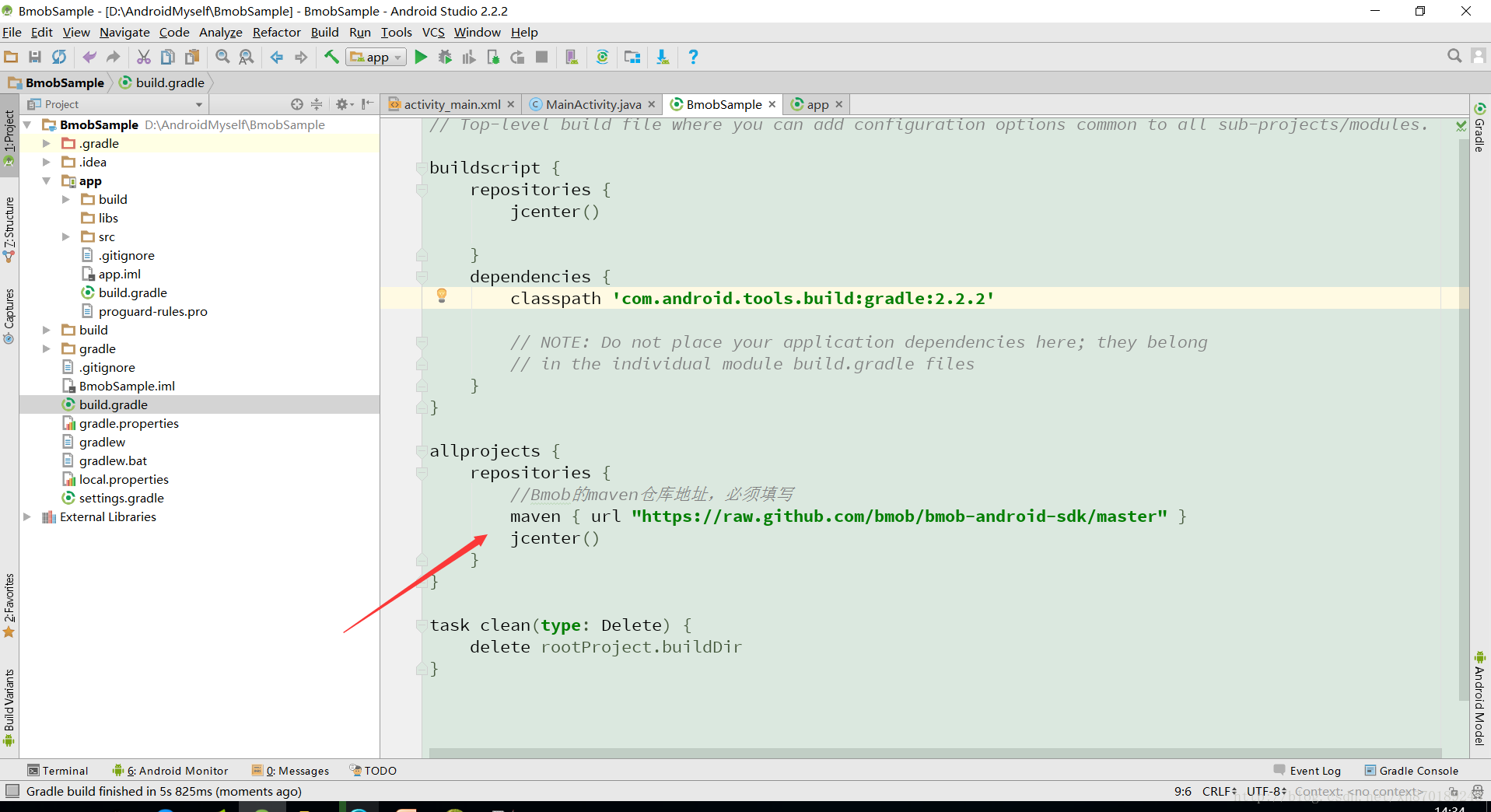Cut selection with the scissors icon
The image size is (1491, 812).
(x=144, y=57)
